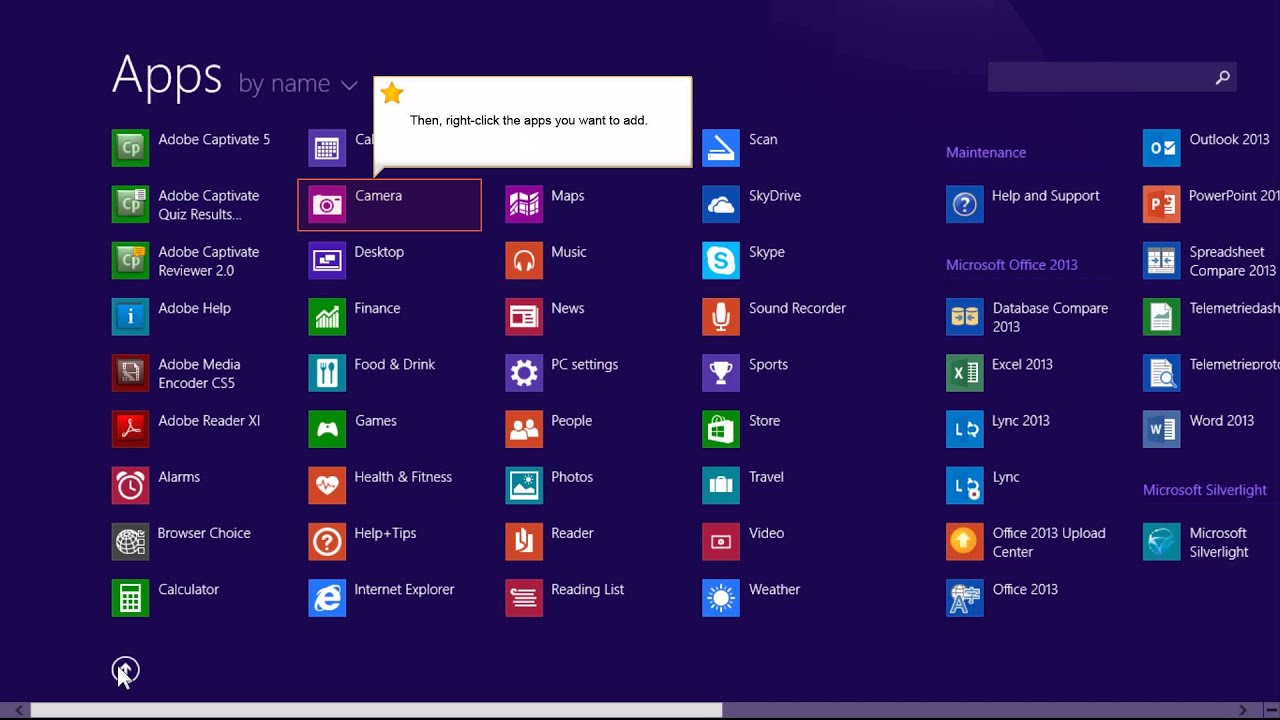Select the Camera app tile
The image size is (1280, 720).
tap(389, 204)
